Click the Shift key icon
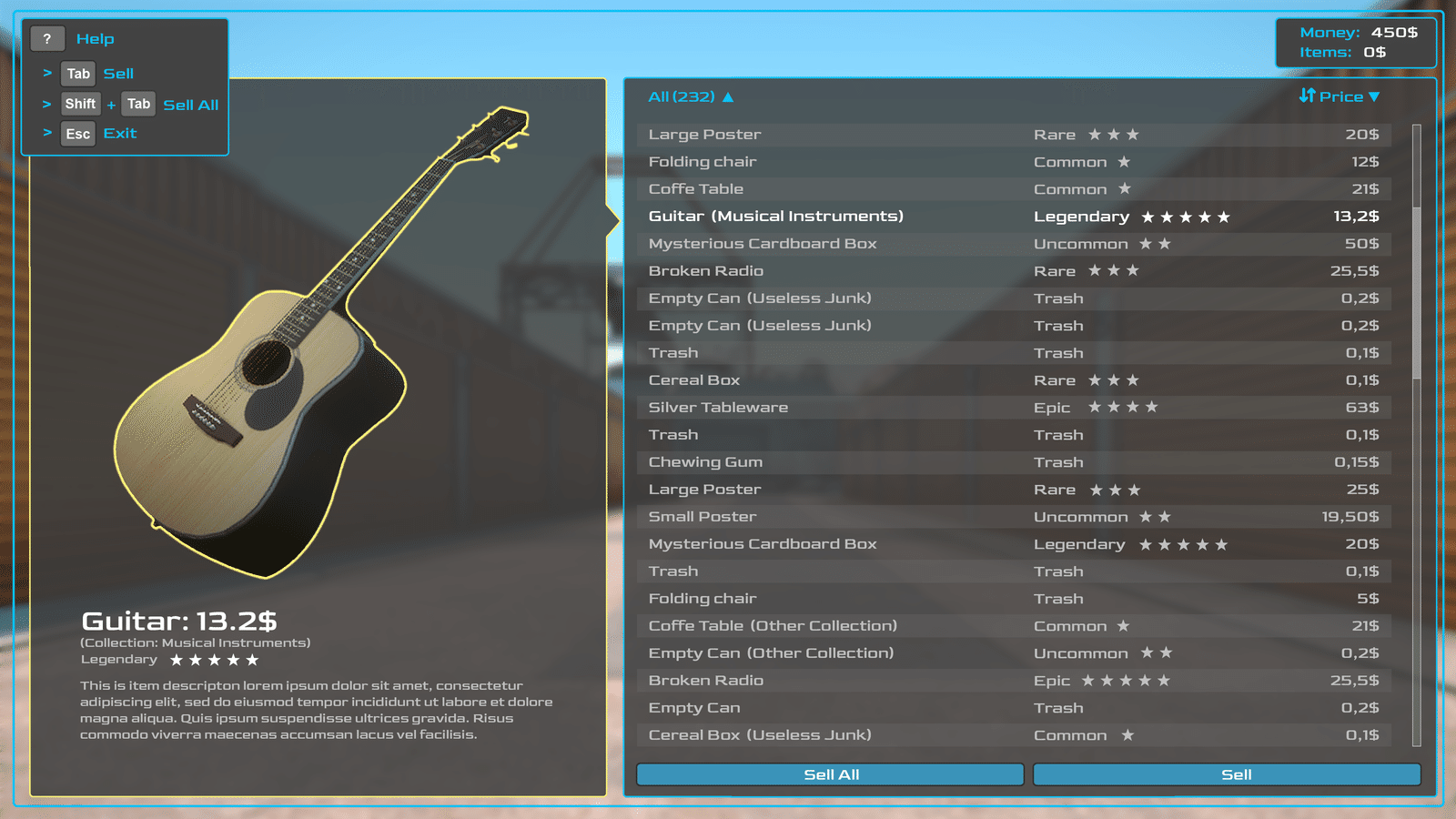 (x=80, y=104)
